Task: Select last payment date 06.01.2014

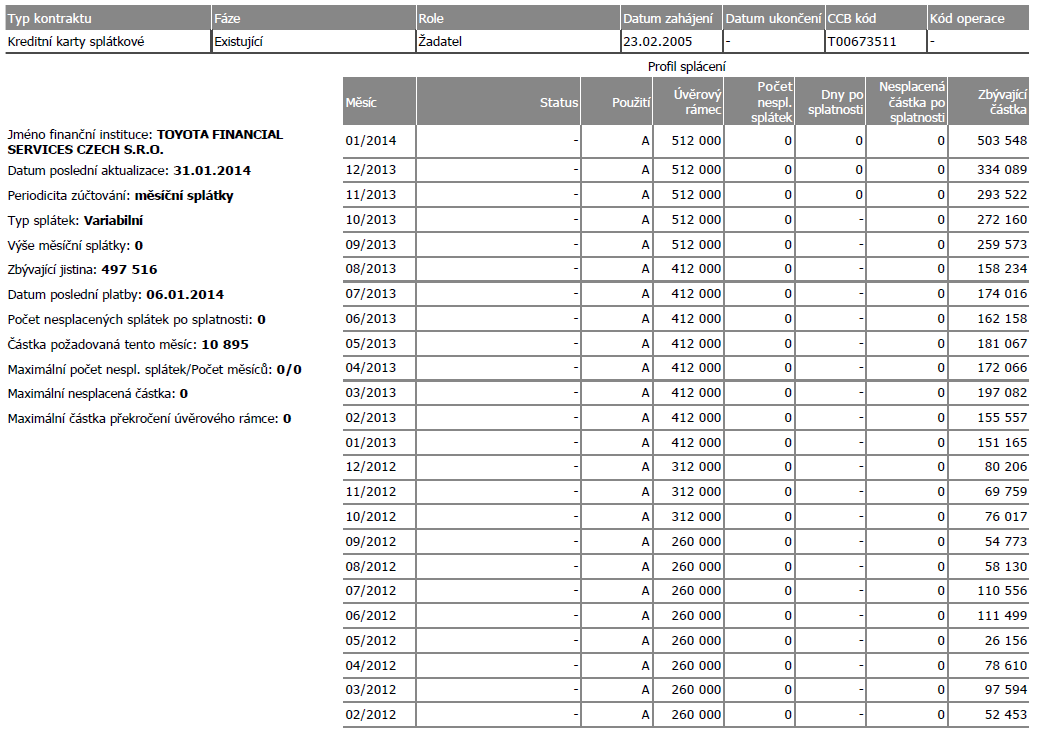Action: [x=185, y=294]
